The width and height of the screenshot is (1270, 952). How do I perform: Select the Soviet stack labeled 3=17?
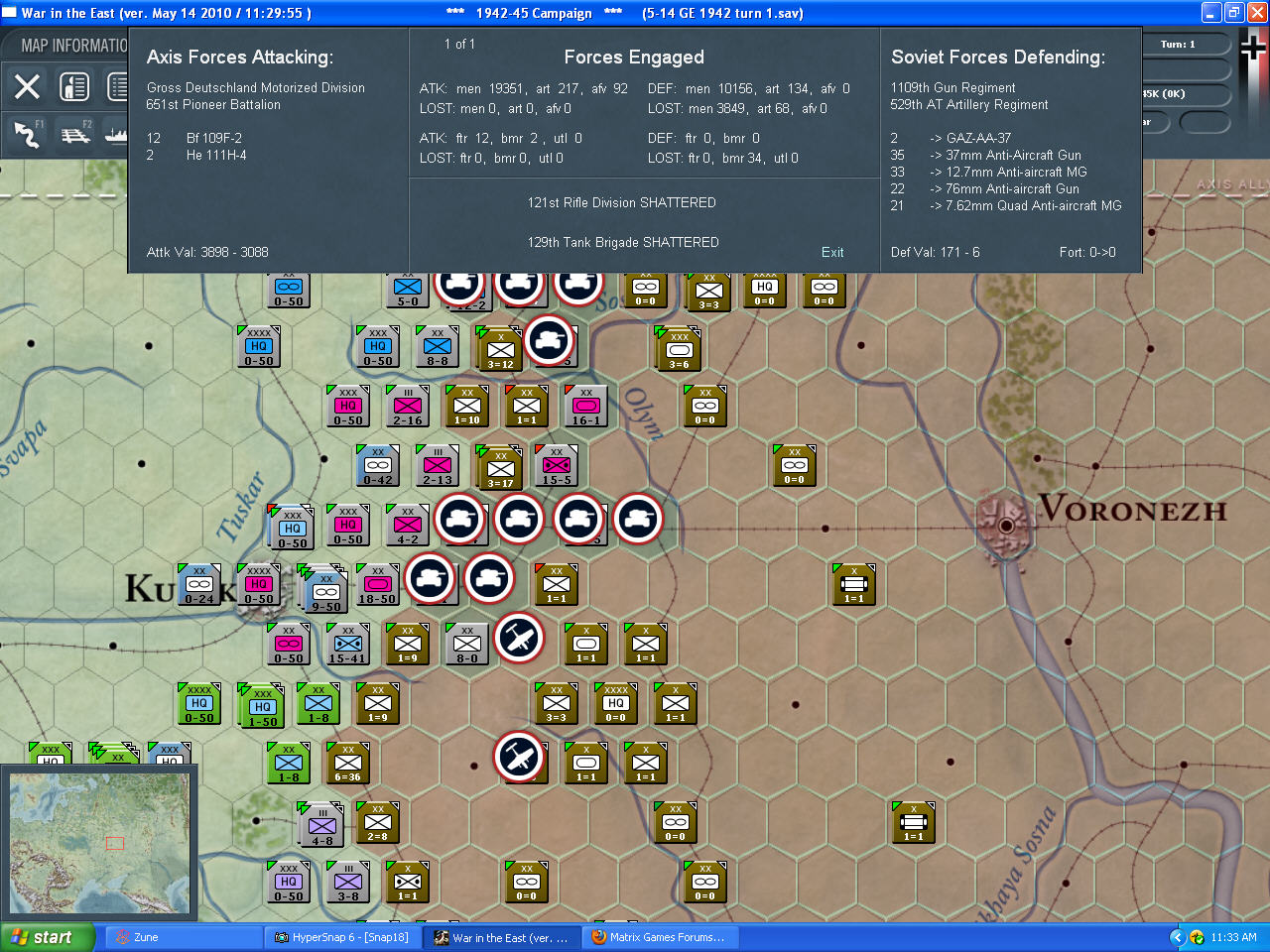click(501, 468)
